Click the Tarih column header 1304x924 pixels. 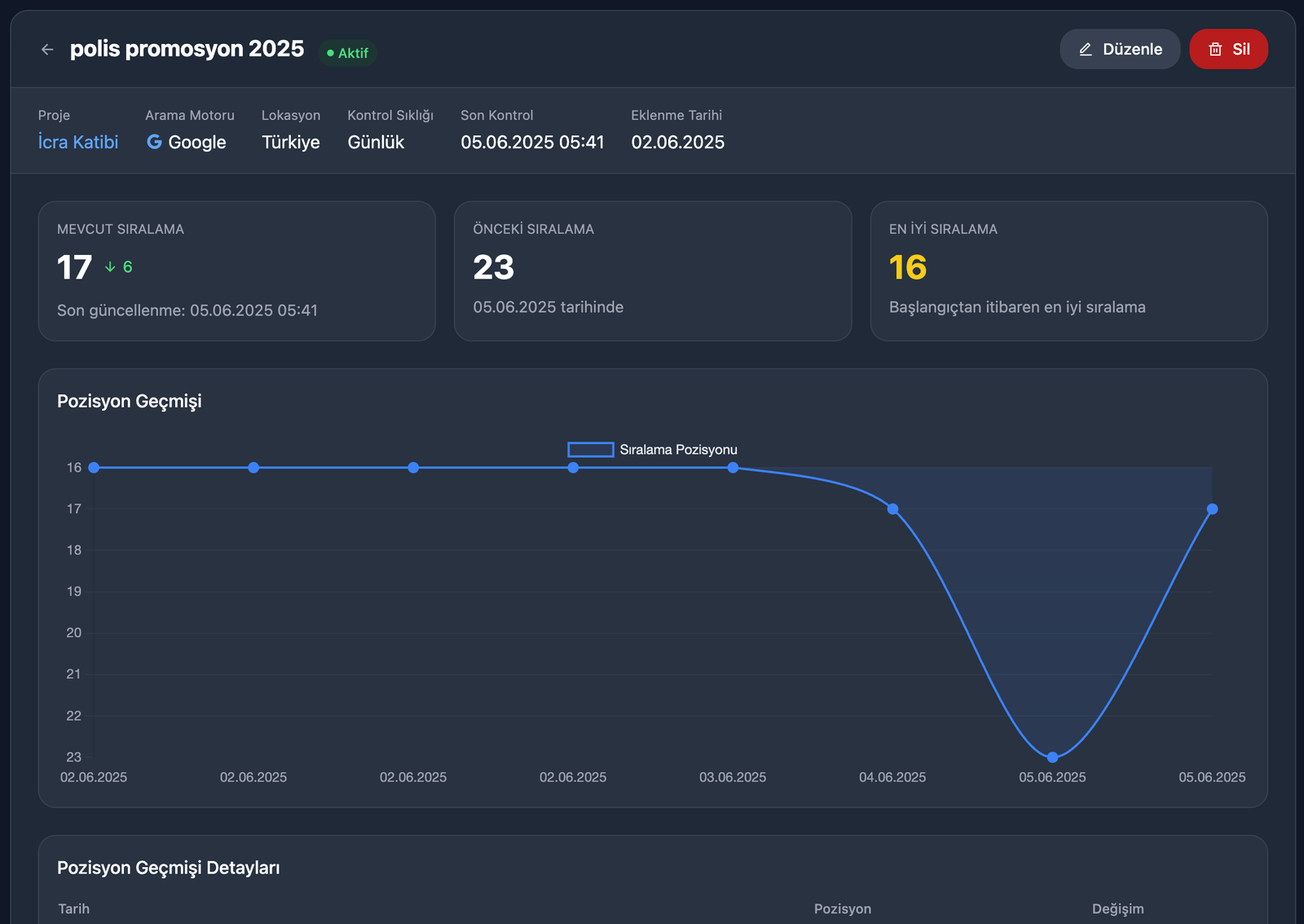coord(74,909)
